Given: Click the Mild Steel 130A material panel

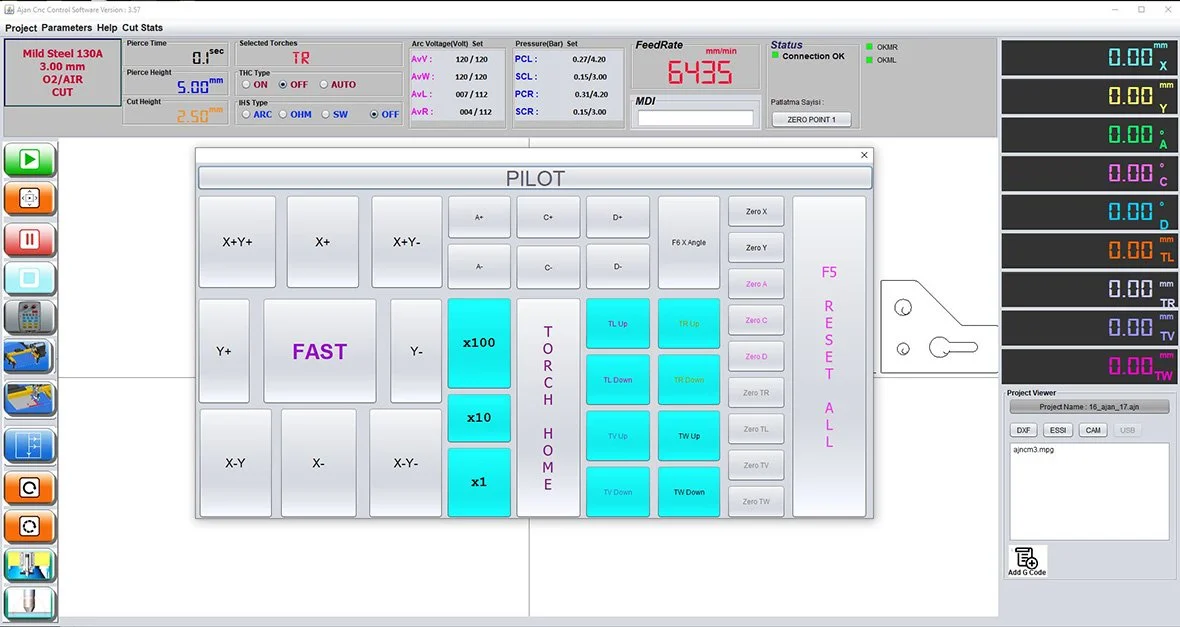Looking at the screenshot, I should point(62,72).
